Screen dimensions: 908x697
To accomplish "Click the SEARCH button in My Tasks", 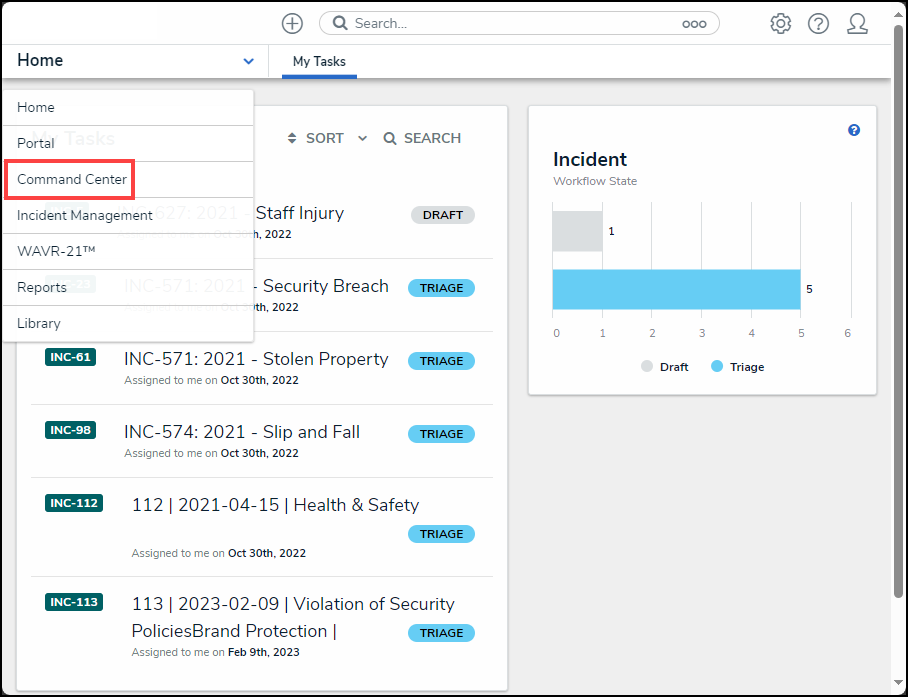I will point(422,138).
